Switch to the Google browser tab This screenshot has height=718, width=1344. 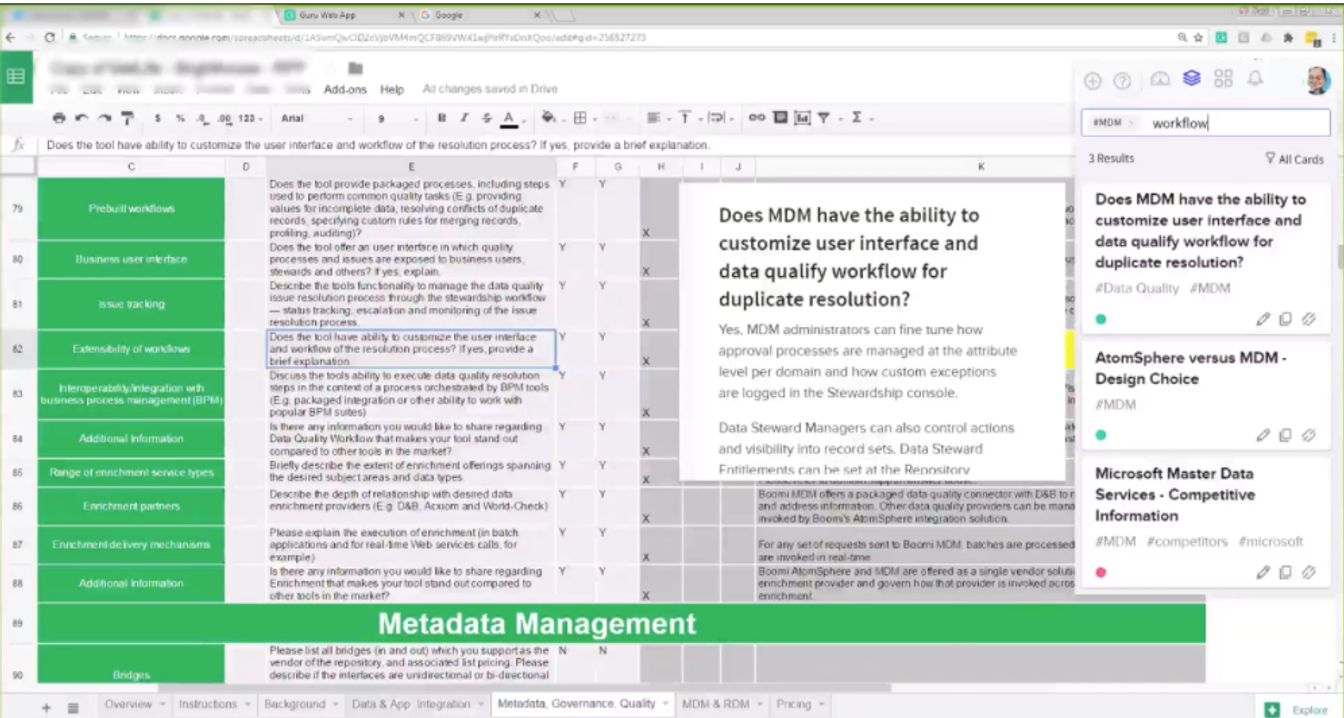479,15
